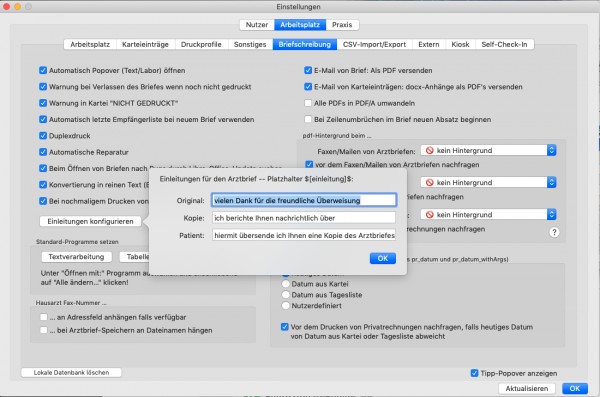
Task: Click the Tabelle button behind popover
Action: pos(134,257)
